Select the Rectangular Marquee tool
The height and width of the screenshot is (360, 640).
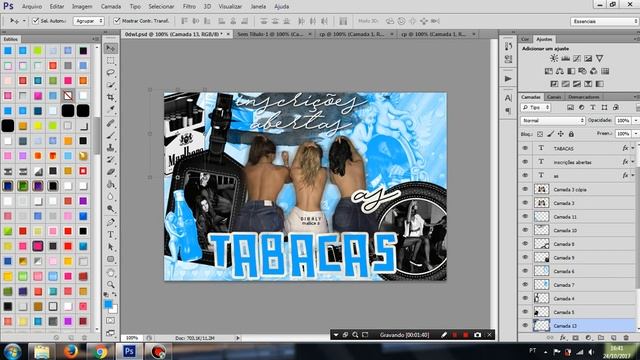pyautogui.click(x=110, y=60)
